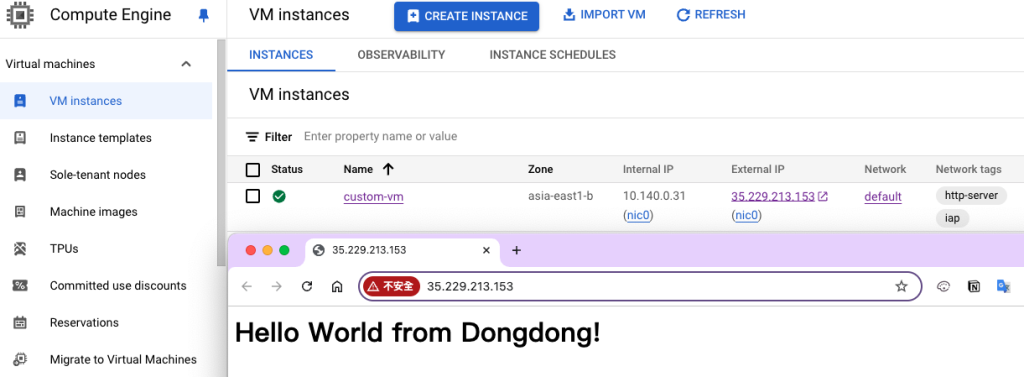Screen dimensions: 1024x377
Task: Click the Migrate to Virtual Machines icon
Action: tap(20, 359)
